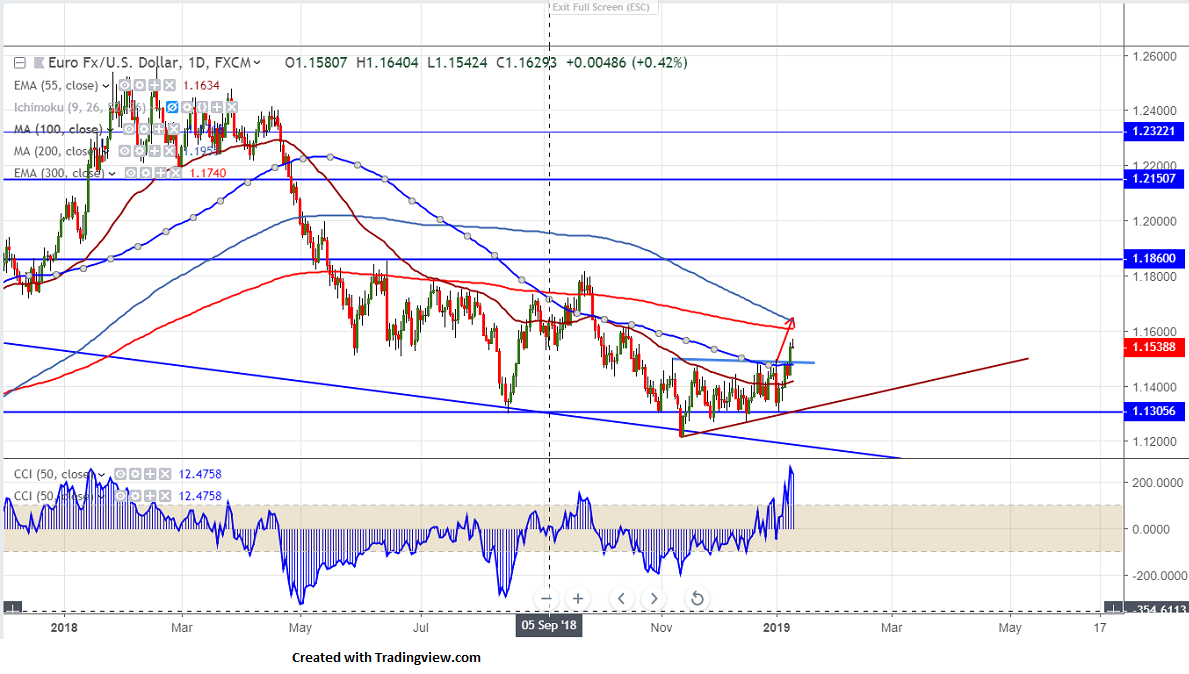
Task: Click the plus icon on EMA (300, close)
Action: point(161,173)
